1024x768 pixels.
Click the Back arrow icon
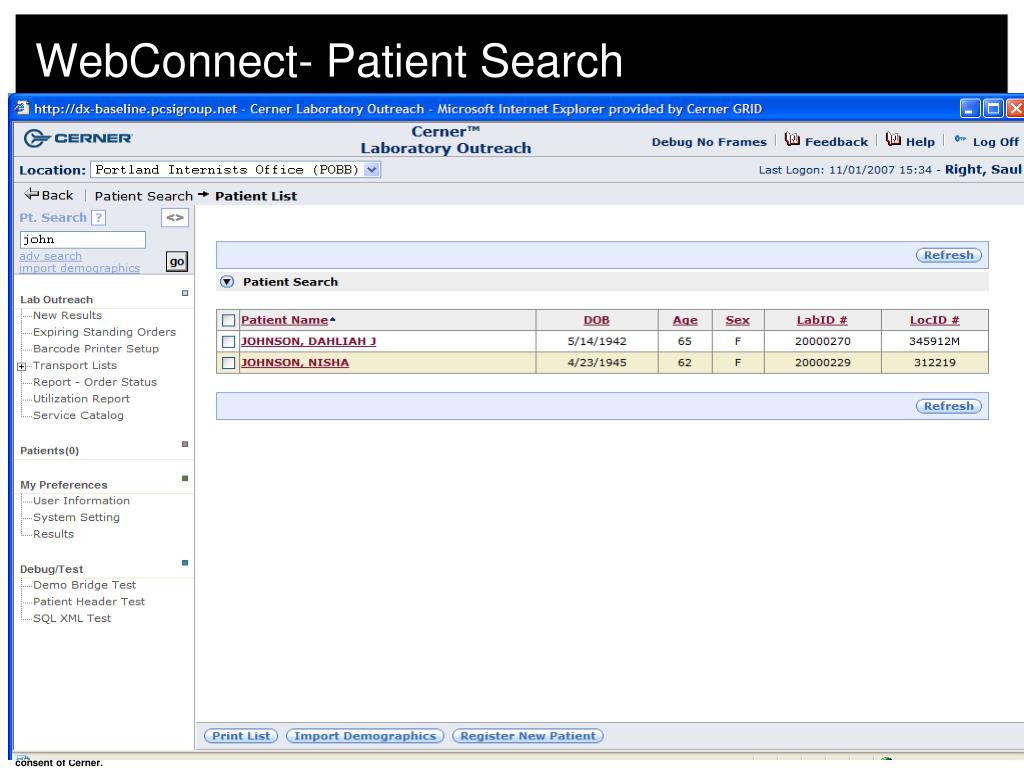[31, 194]
